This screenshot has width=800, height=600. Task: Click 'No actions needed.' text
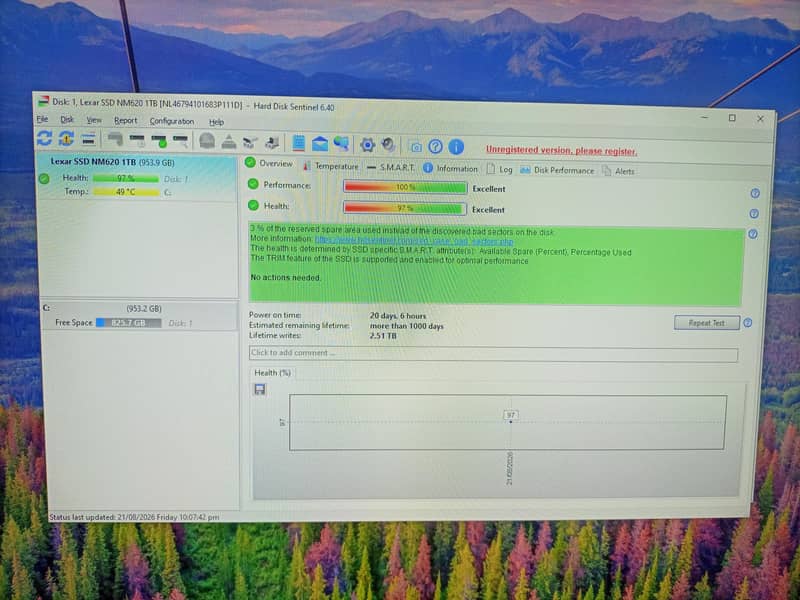click(x=286, y=278)
